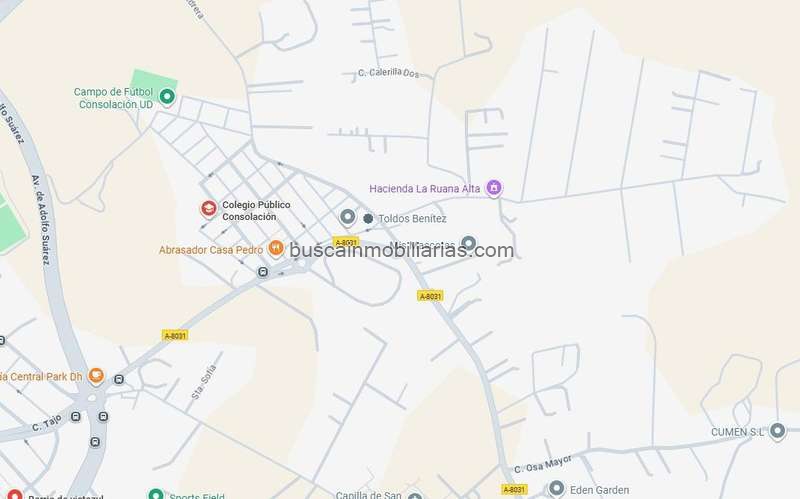This screenshot has height=499, width=800.
Task: Select the Colegio Público Consolación school pin
Action: tap(208, 209)
